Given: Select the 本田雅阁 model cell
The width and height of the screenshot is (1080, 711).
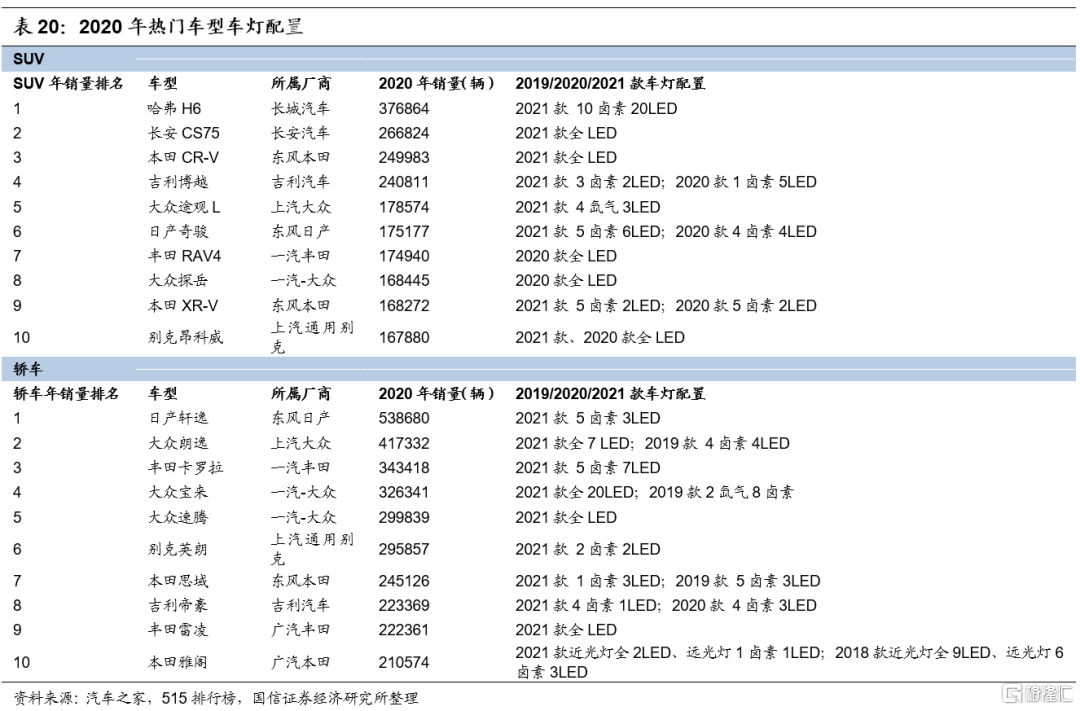Looking at the screenshot, I should pos(178,662).
